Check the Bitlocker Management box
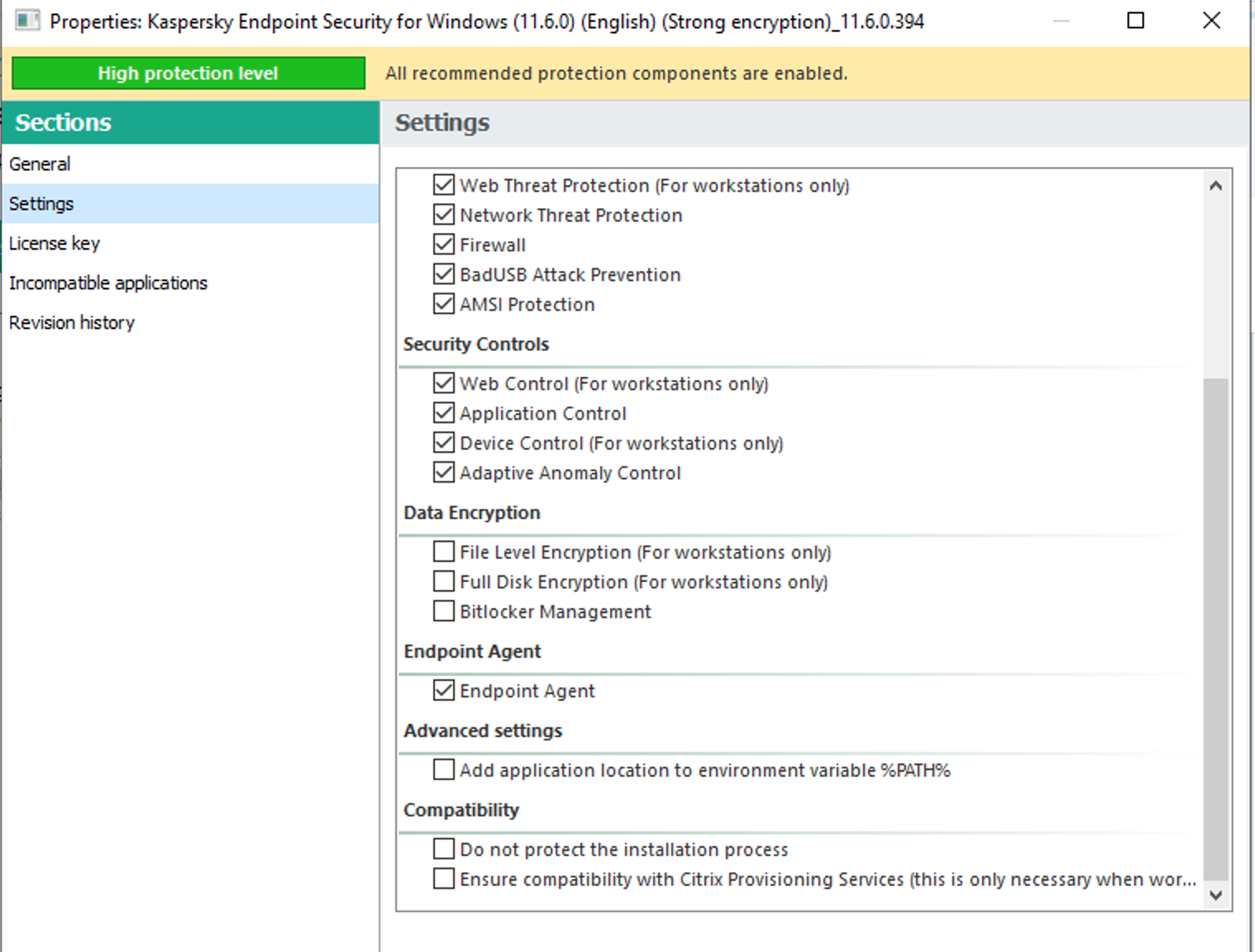 pyautogui.click(x=444, y=612)
